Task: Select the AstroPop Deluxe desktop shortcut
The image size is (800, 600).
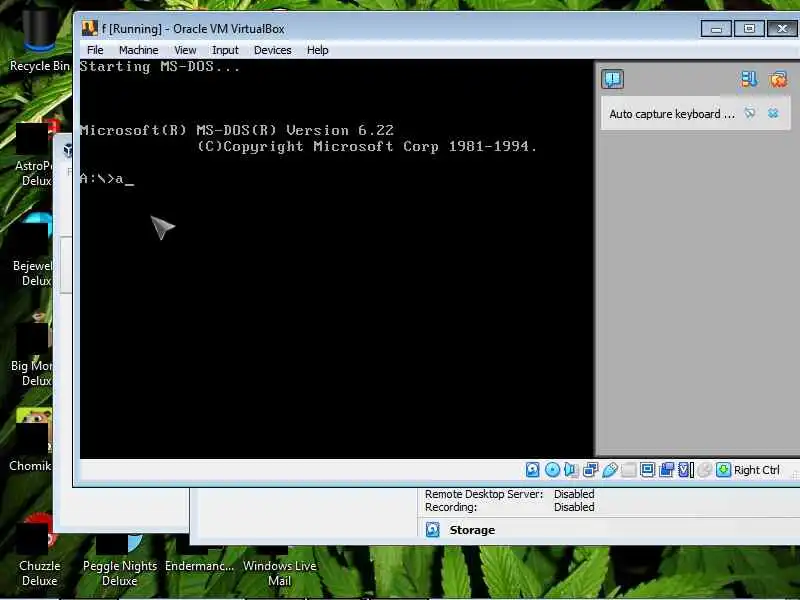Action: tap(35, 153)
